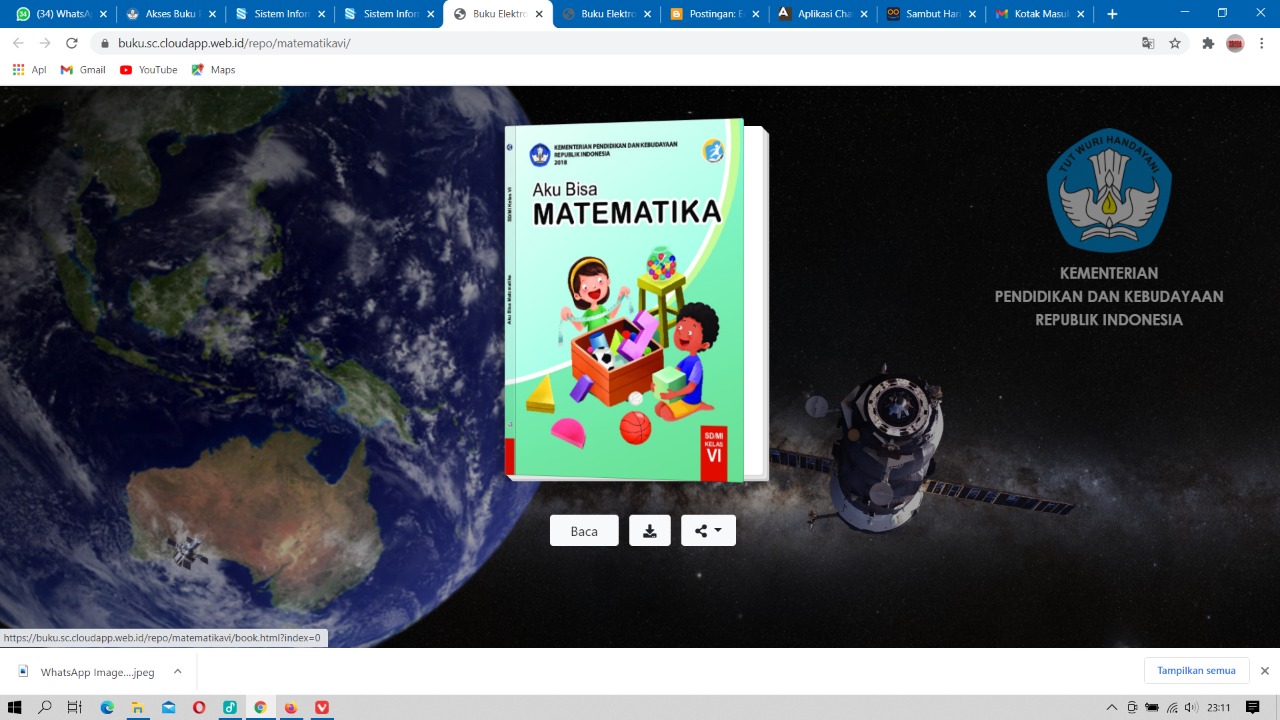Click the Tut Wuri Handayani ministry logo
This screenshot has height=720, width=1280.
tap(1109, 189)
